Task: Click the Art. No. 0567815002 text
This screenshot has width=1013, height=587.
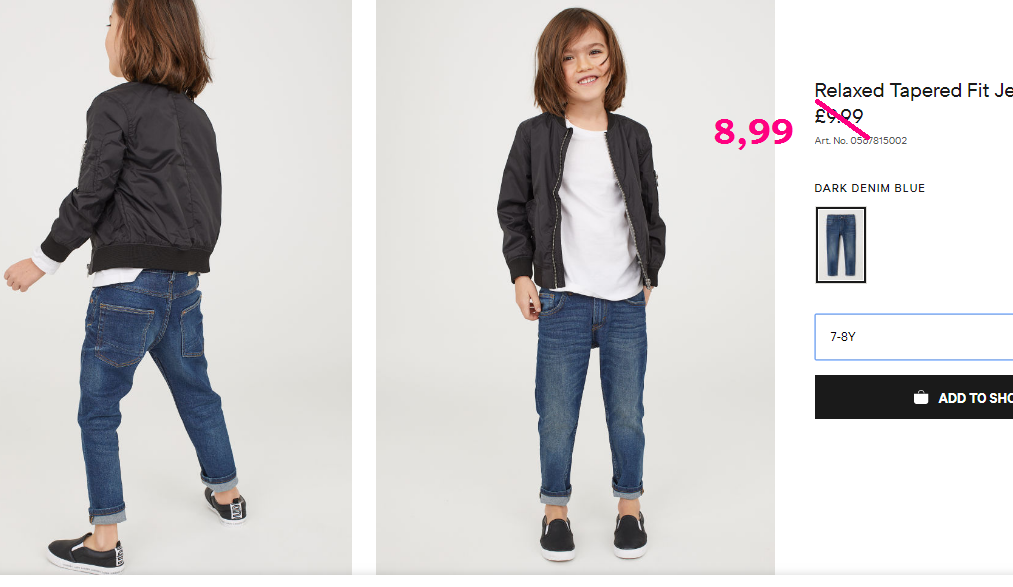Action: pyautogui.click(x=860, y=141)
